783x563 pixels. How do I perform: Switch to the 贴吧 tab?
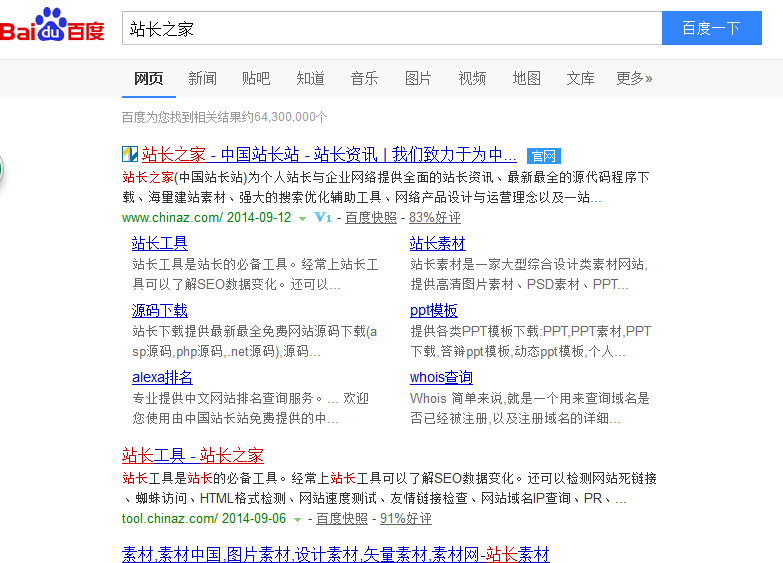(256, 78)
